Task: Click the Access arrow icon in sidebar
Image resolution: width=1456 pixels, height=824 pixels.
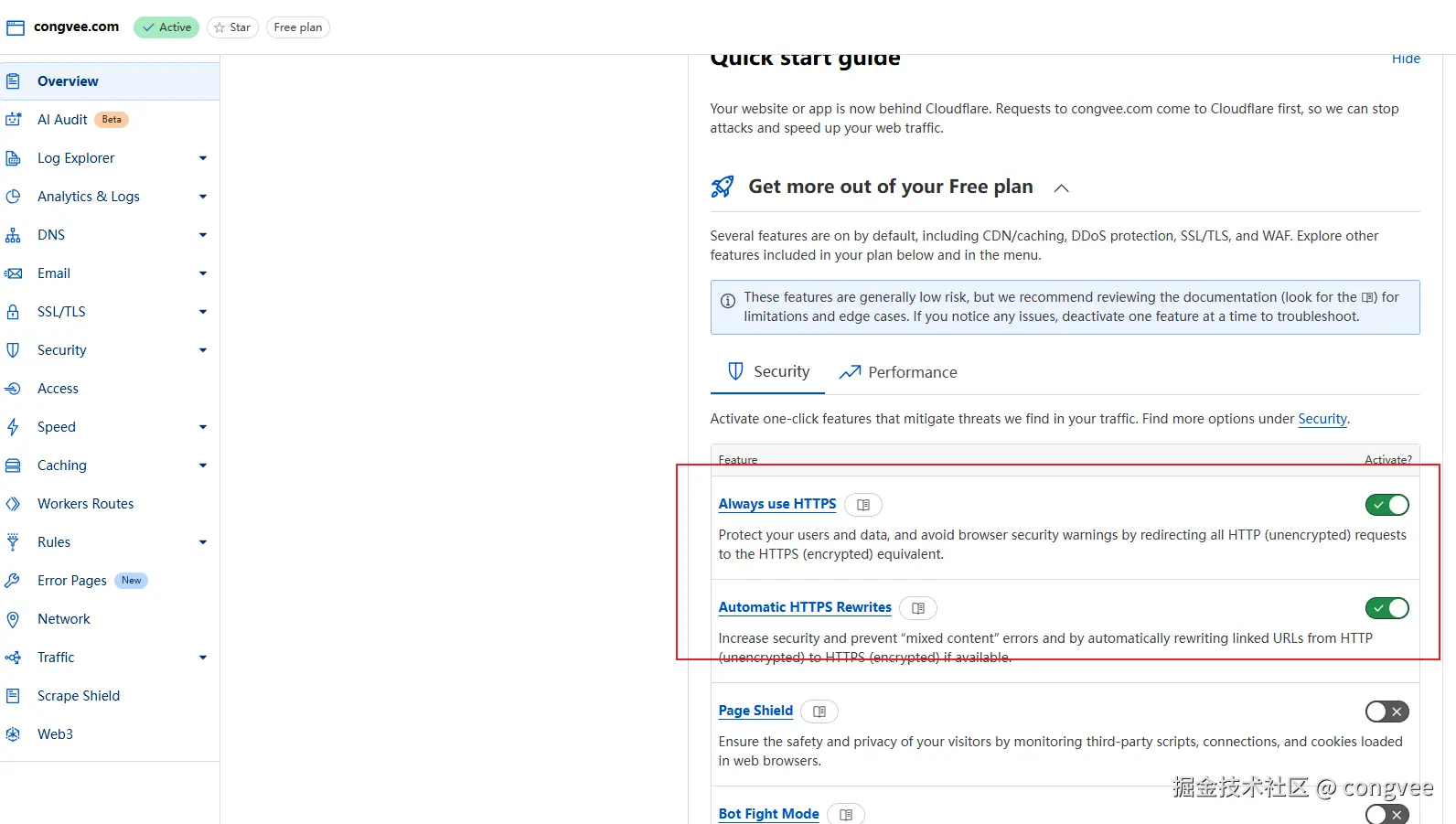Action: tap(13, 389)
